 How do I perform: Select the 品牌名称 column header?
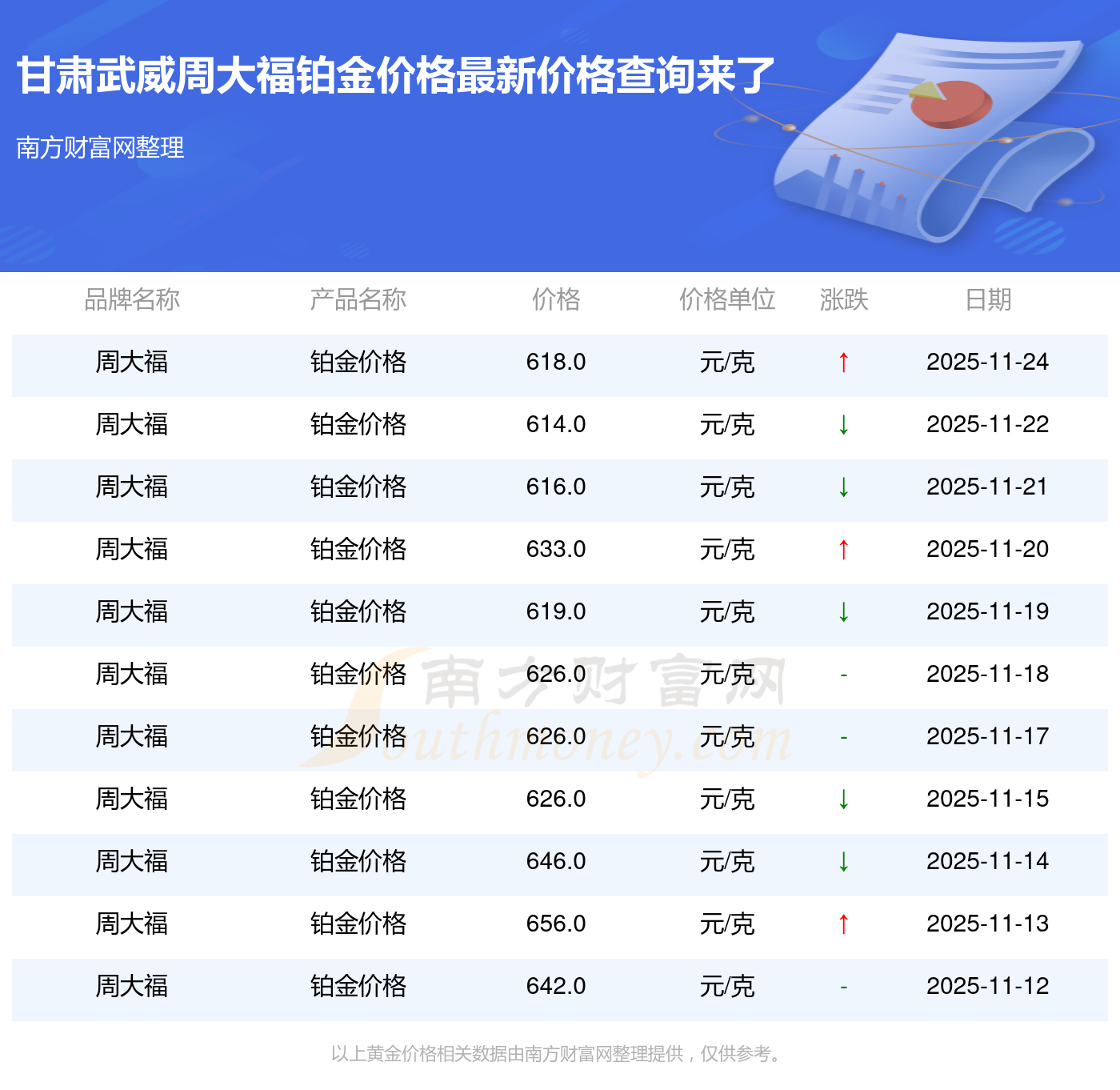click(132, 299)
